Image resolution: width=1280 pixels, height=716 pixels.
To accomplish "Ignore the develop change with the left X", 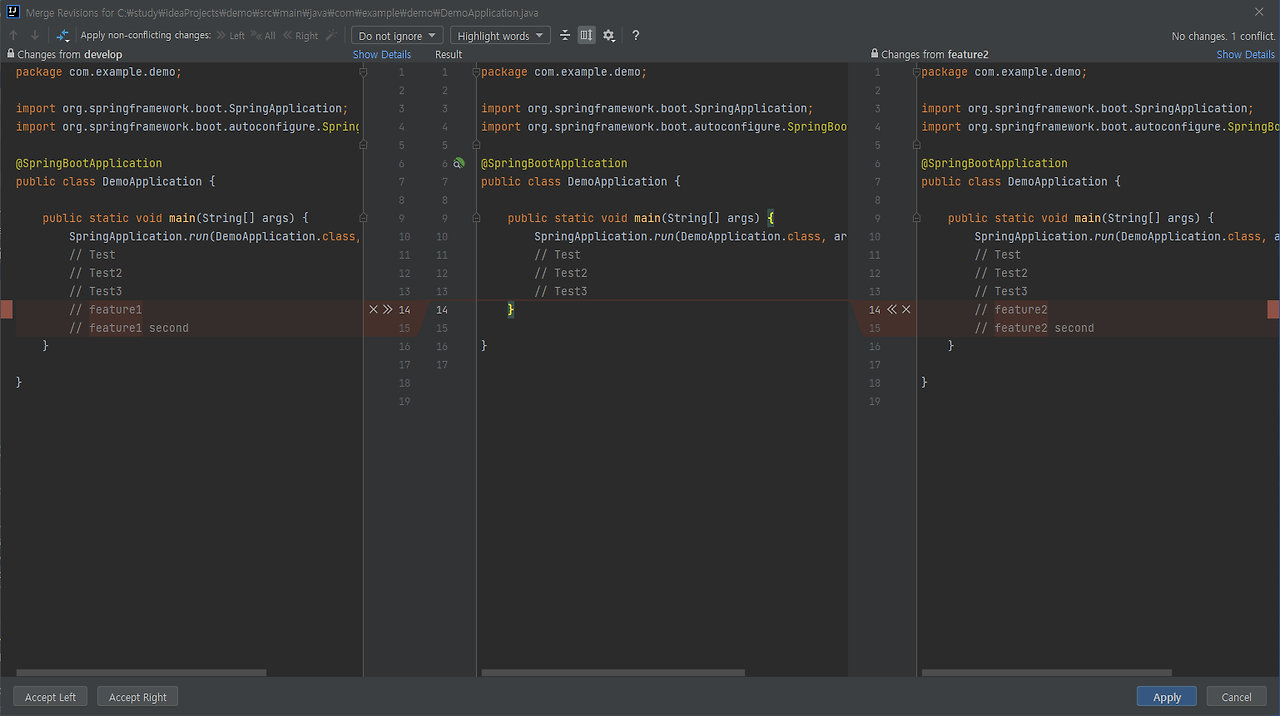I will [x=374, y=310].
